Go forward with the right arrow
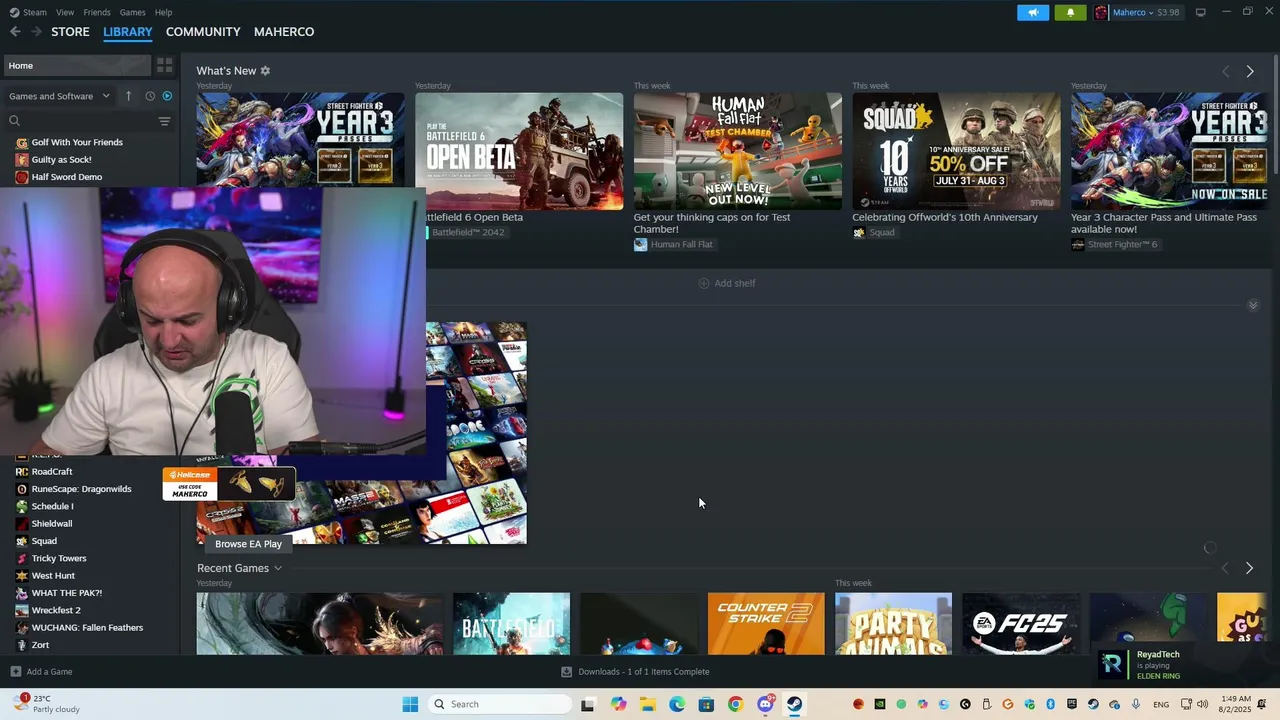1280x720 pixels. 37,32
